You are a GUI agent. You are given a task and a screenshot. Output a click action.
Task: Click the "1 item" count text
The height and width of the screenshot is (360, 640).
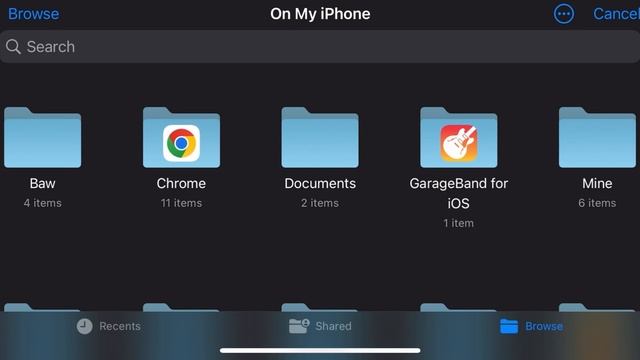(459, 223)
